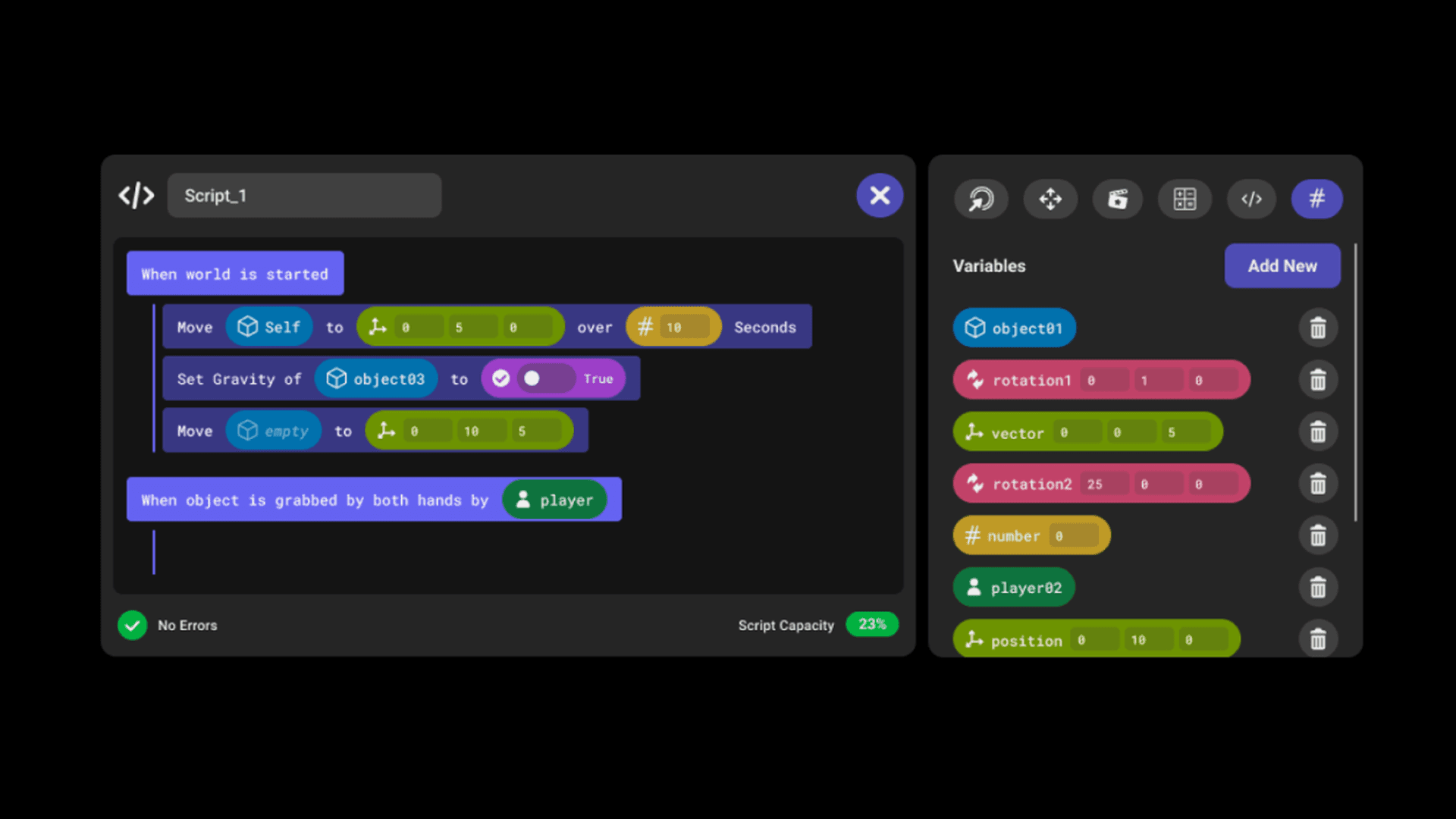Delete the object01 variable with trash icon
Viewport: 1456px width, 819px height.
[x=1318, y=328]
